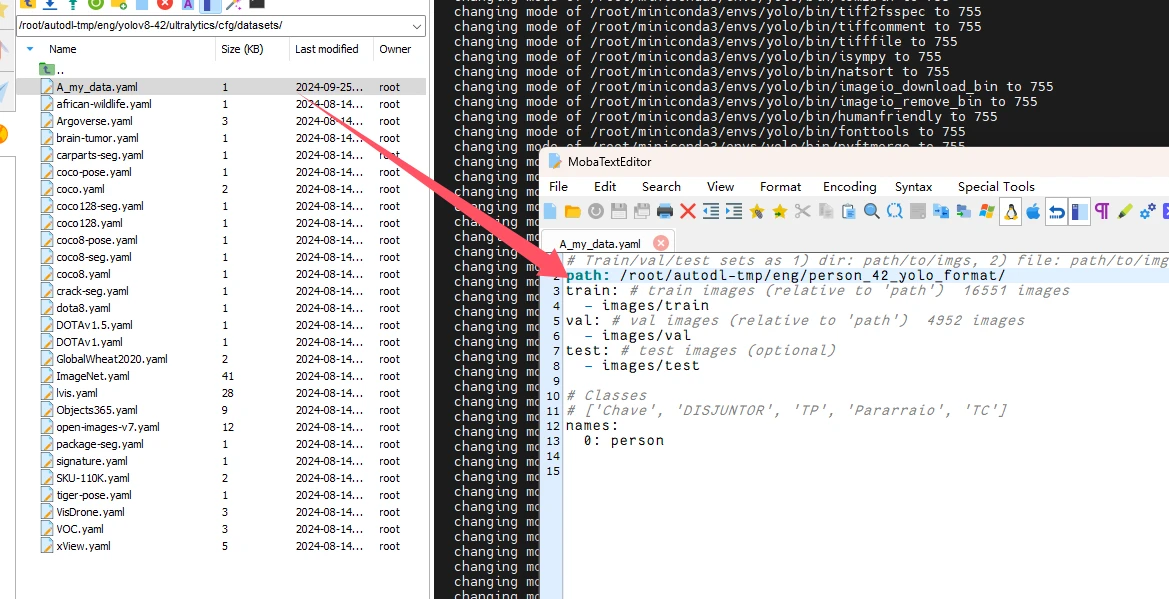Decrease indent with the unindent icon
The height and width of the screenshot is (599, 1169).
pos(711,212)
